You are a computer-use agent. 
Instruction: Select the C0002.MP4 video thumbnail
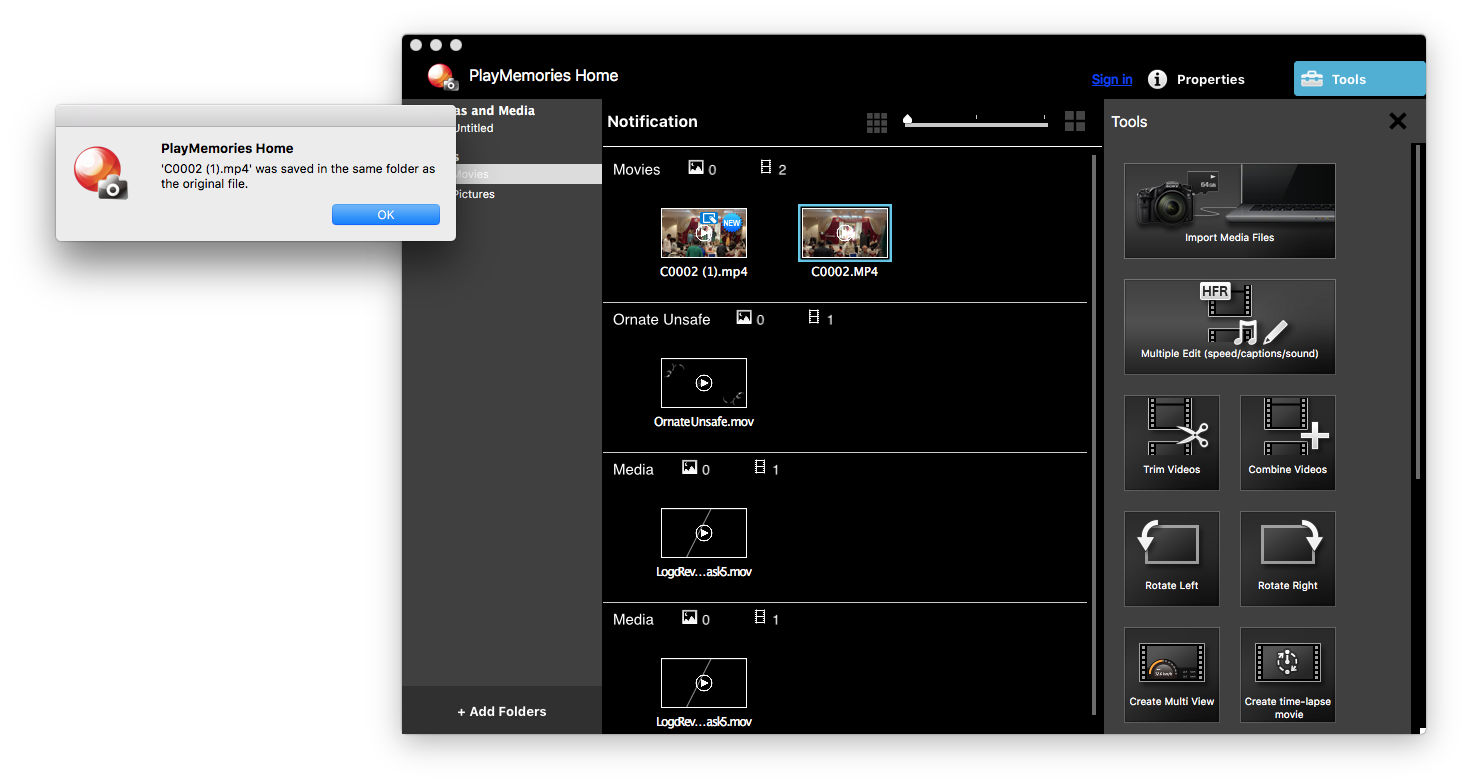click(x=845, y=233)
